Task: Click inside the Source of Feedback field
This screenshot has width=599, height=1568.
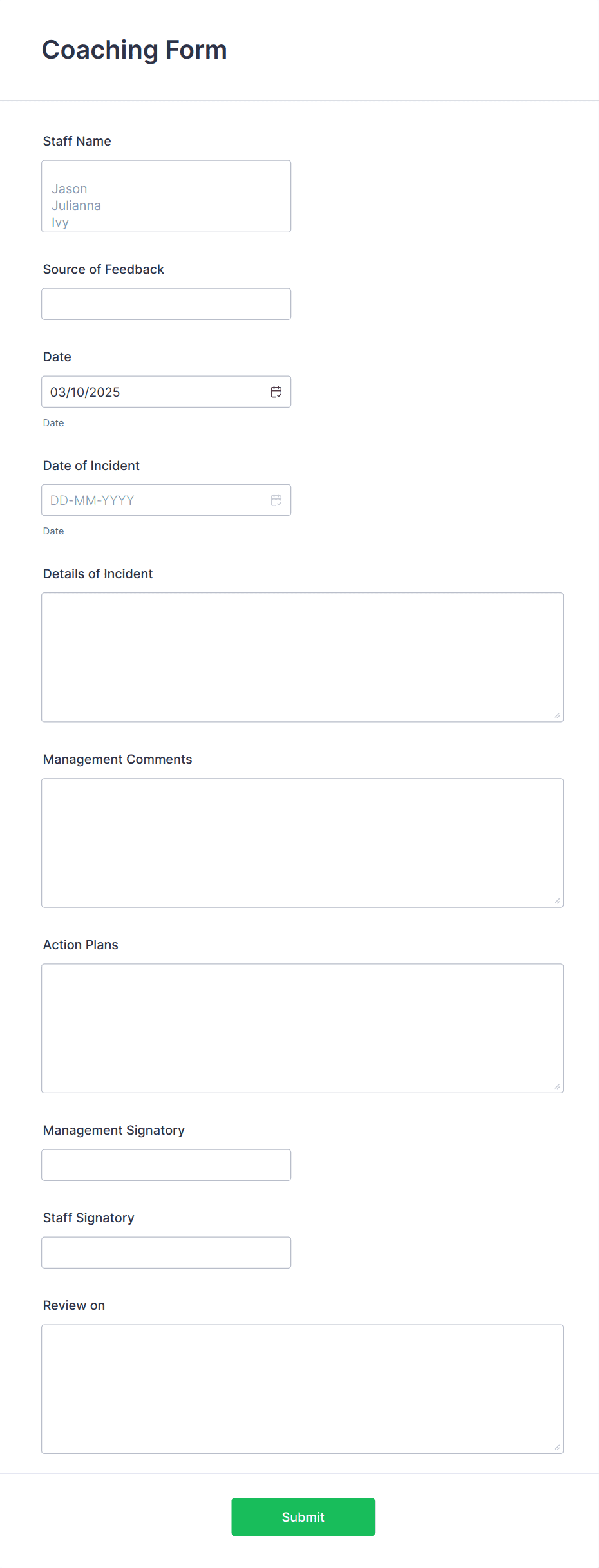Action: 166,303
